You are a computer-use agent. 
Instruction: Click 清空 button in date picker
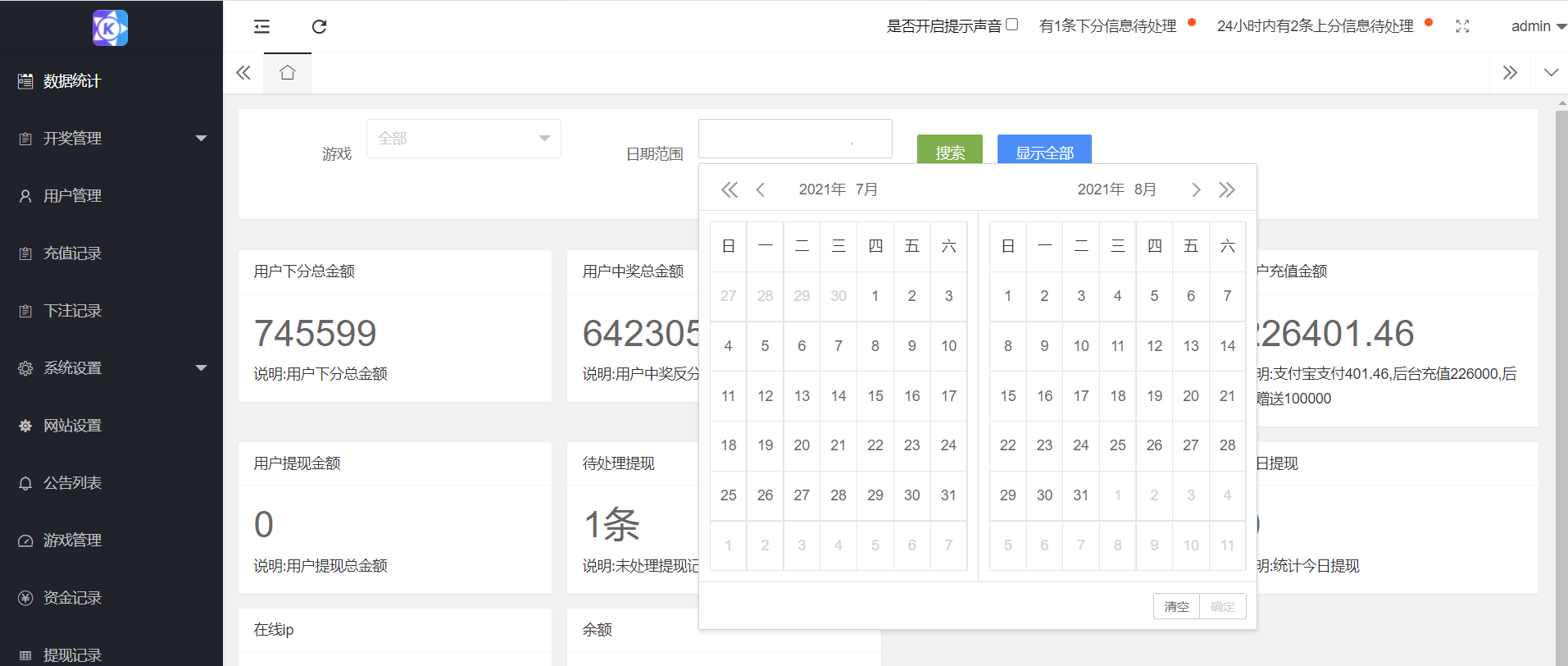[1176, 606]
